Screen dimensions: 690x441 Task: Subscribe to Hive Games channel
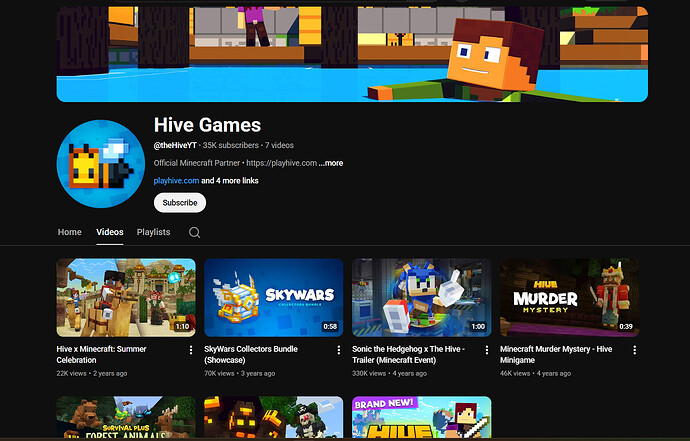pos(180,202)
